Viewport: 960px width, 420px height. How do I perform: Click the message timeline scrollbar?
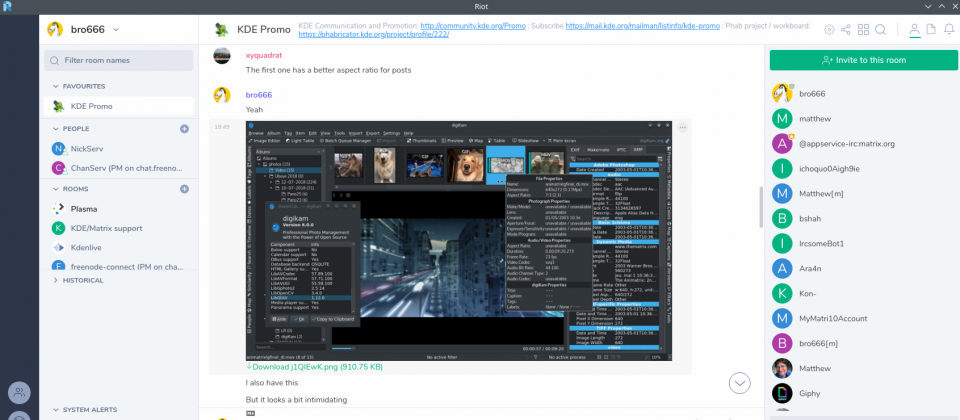[761, 206]
